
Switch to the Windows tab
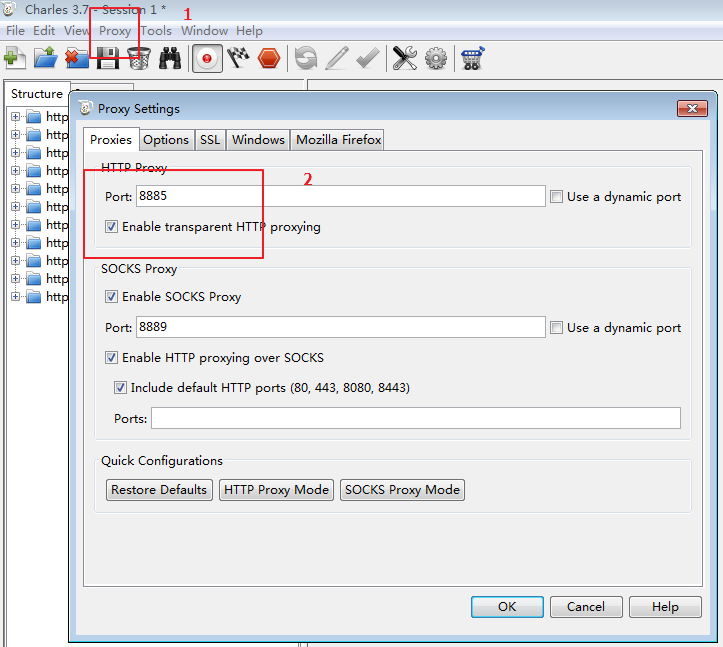click(258, 140)
